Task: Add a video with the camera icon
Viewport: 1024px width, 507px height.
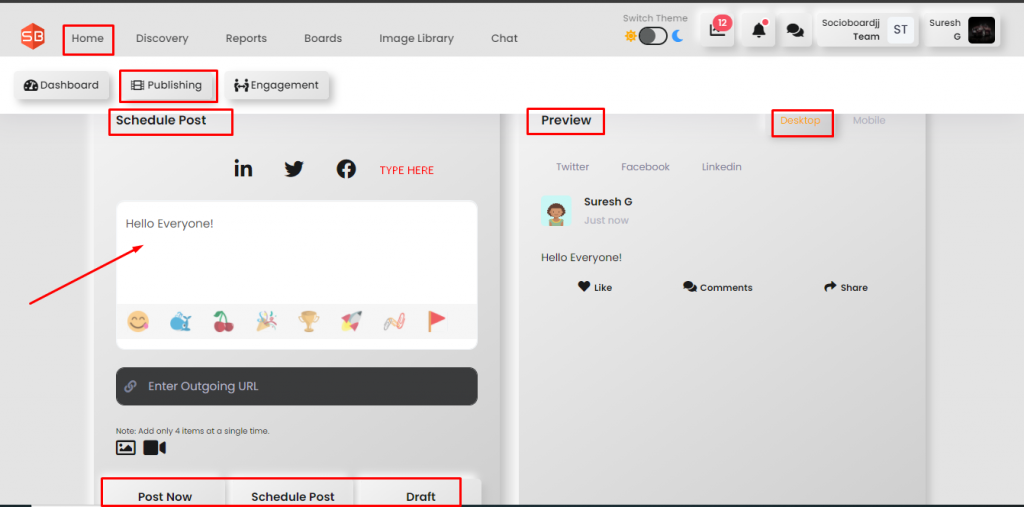Action: (x=155, y=448)
